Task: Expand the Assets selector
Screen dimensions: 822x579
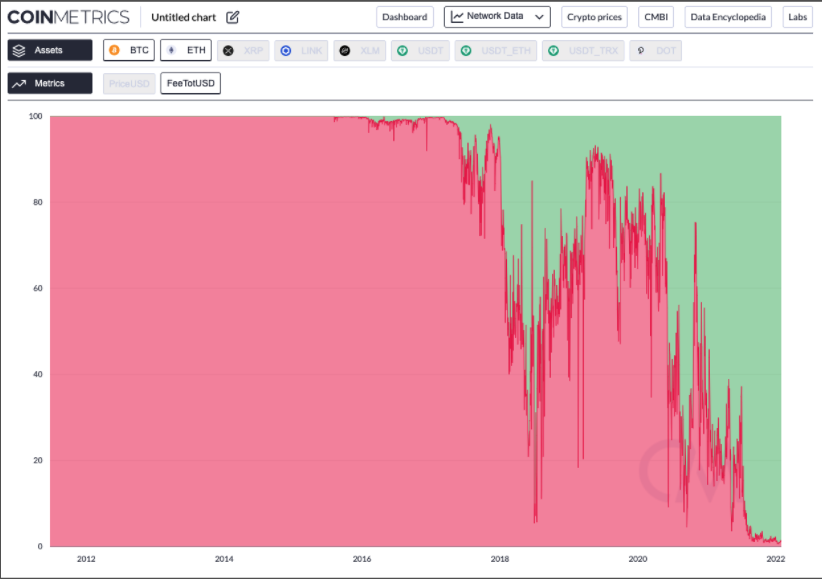Action: click(50, 50)
